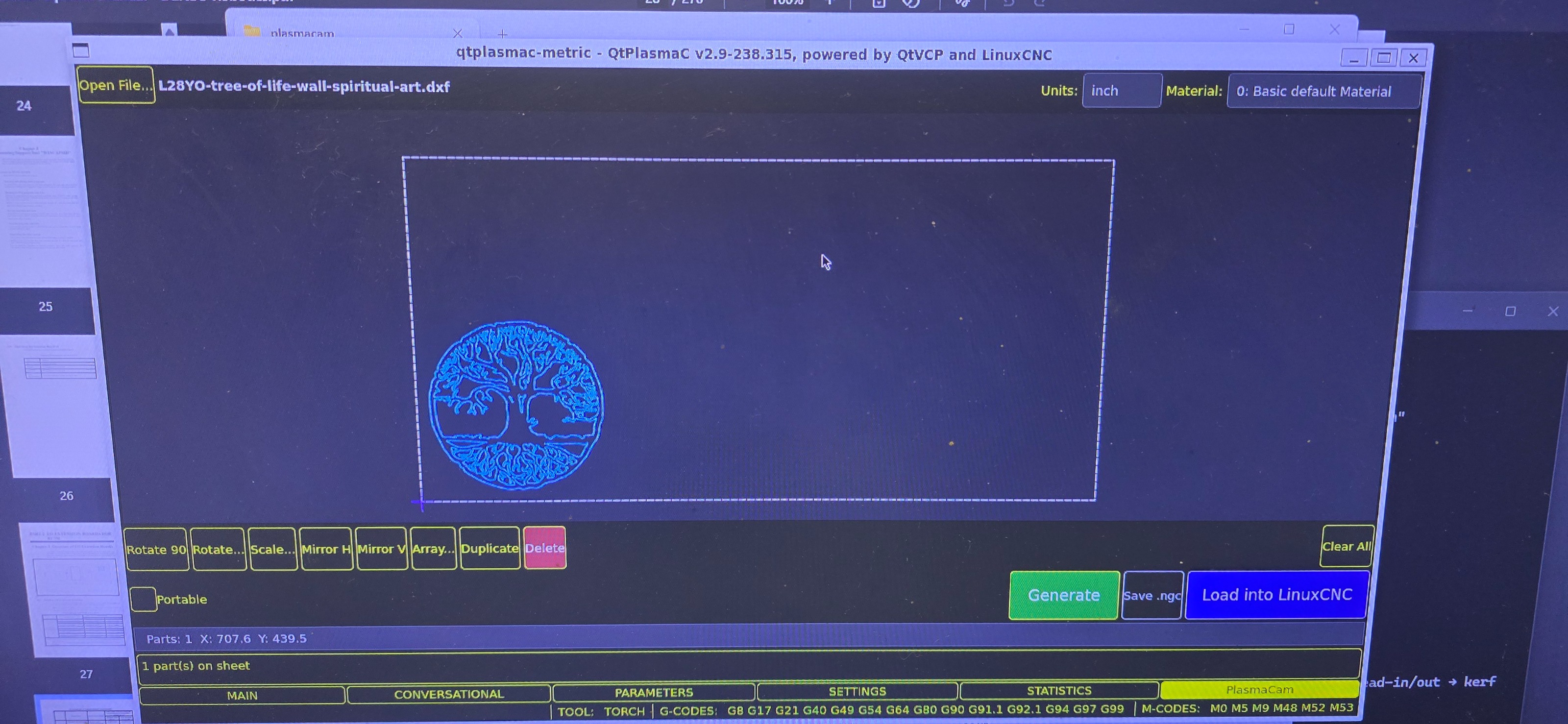The height and width of the screenshot is (724, 1568).
Task: Select the STATISTICS tab
Action: pos(1058,691)
